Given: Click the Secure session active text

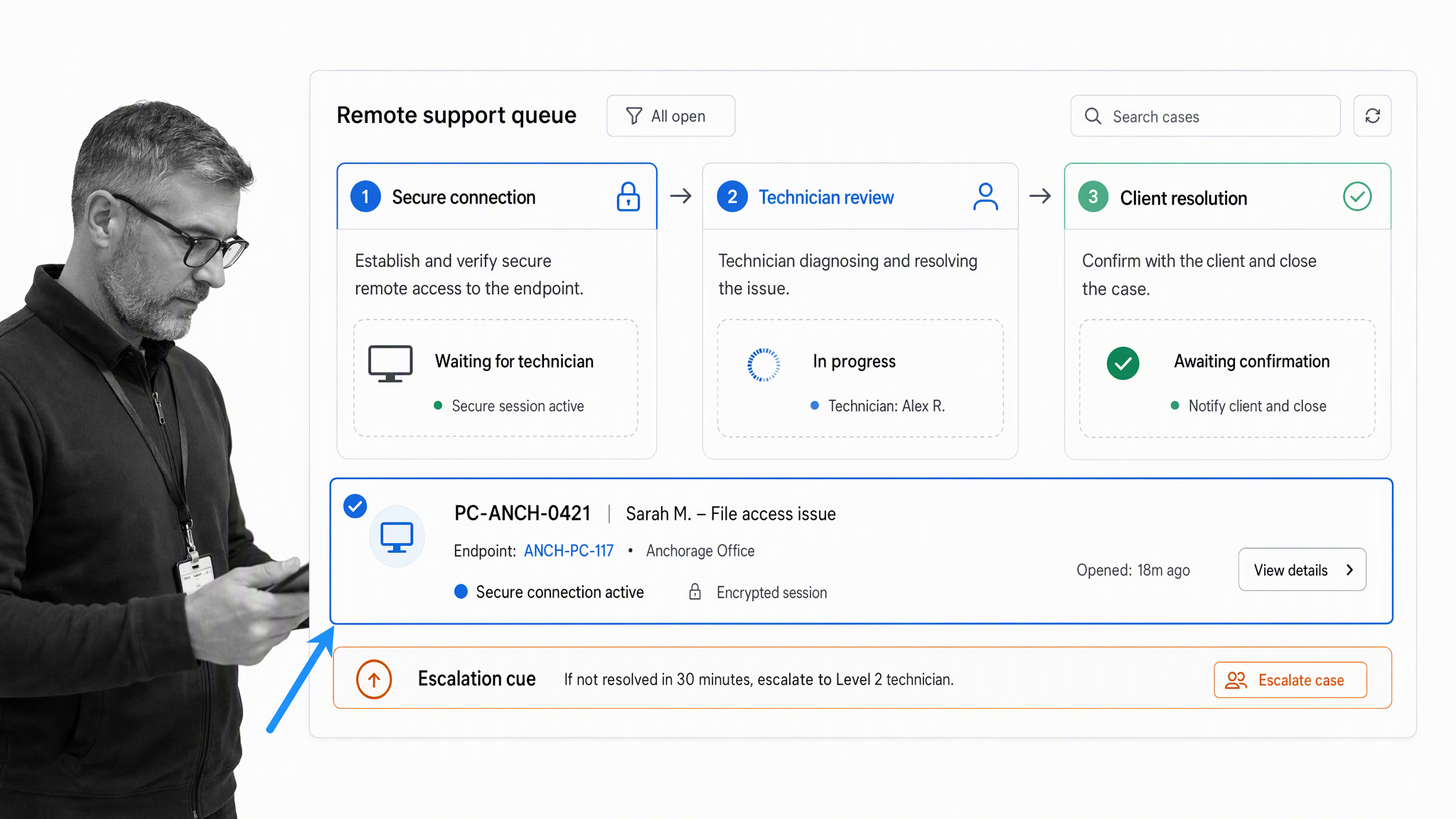Looking at the screenshot, I should (518, 406).
